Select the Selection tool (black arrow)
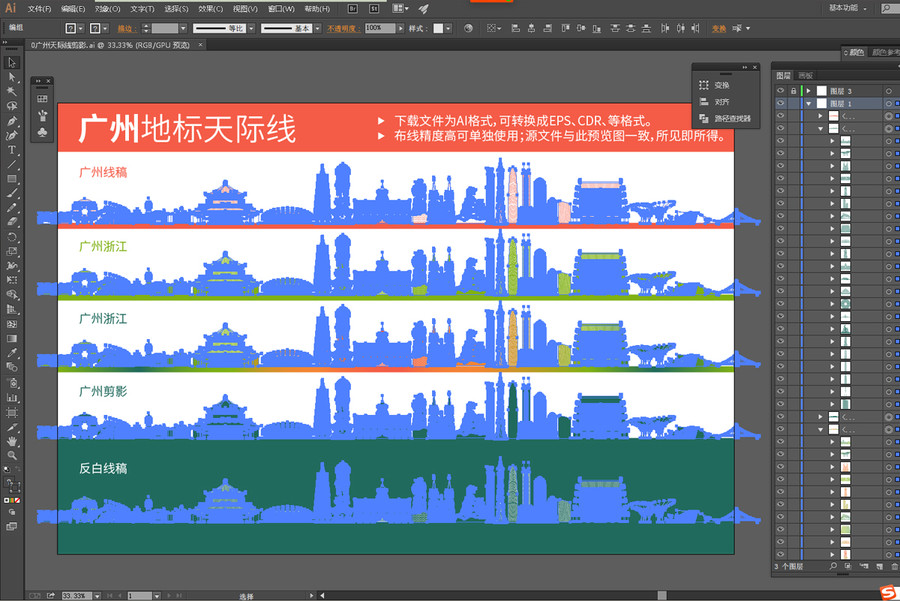900x601 pixels. click(x=11, y=63)
